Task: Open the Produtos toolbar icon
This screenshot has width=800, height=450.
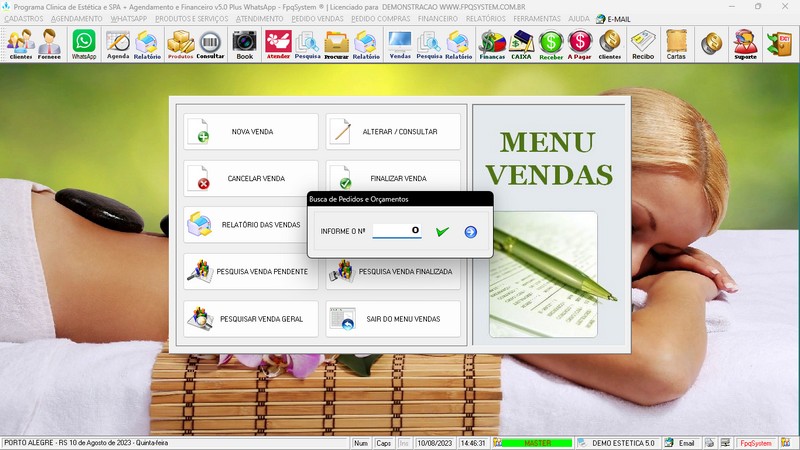Action: pyautogui.click(x=181, y=44)
